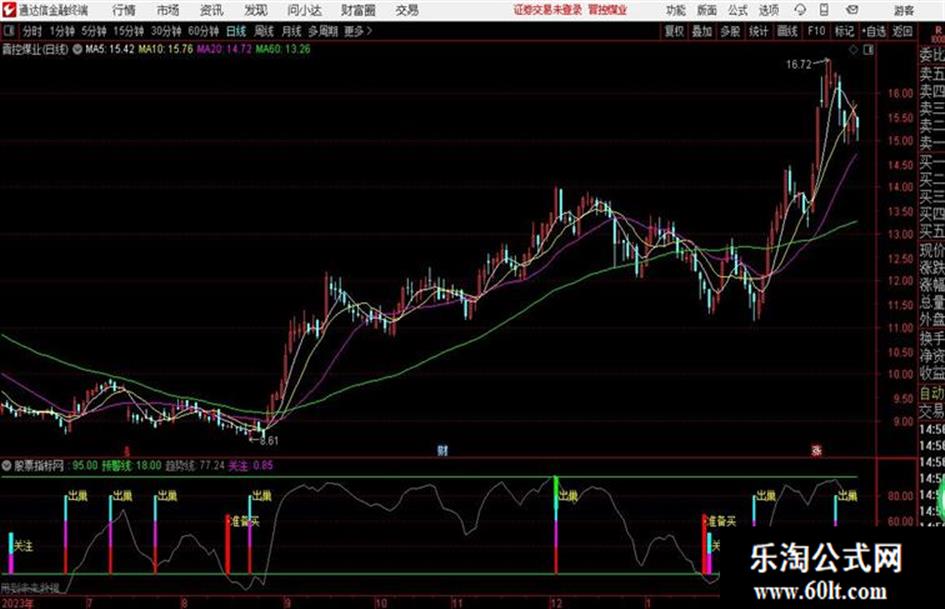Image resolution: width=945 pixels, height=609 pixels.
Task: Click the MA10: 15.76 readout
Action: pyautogui.click(x=166, y=49)
